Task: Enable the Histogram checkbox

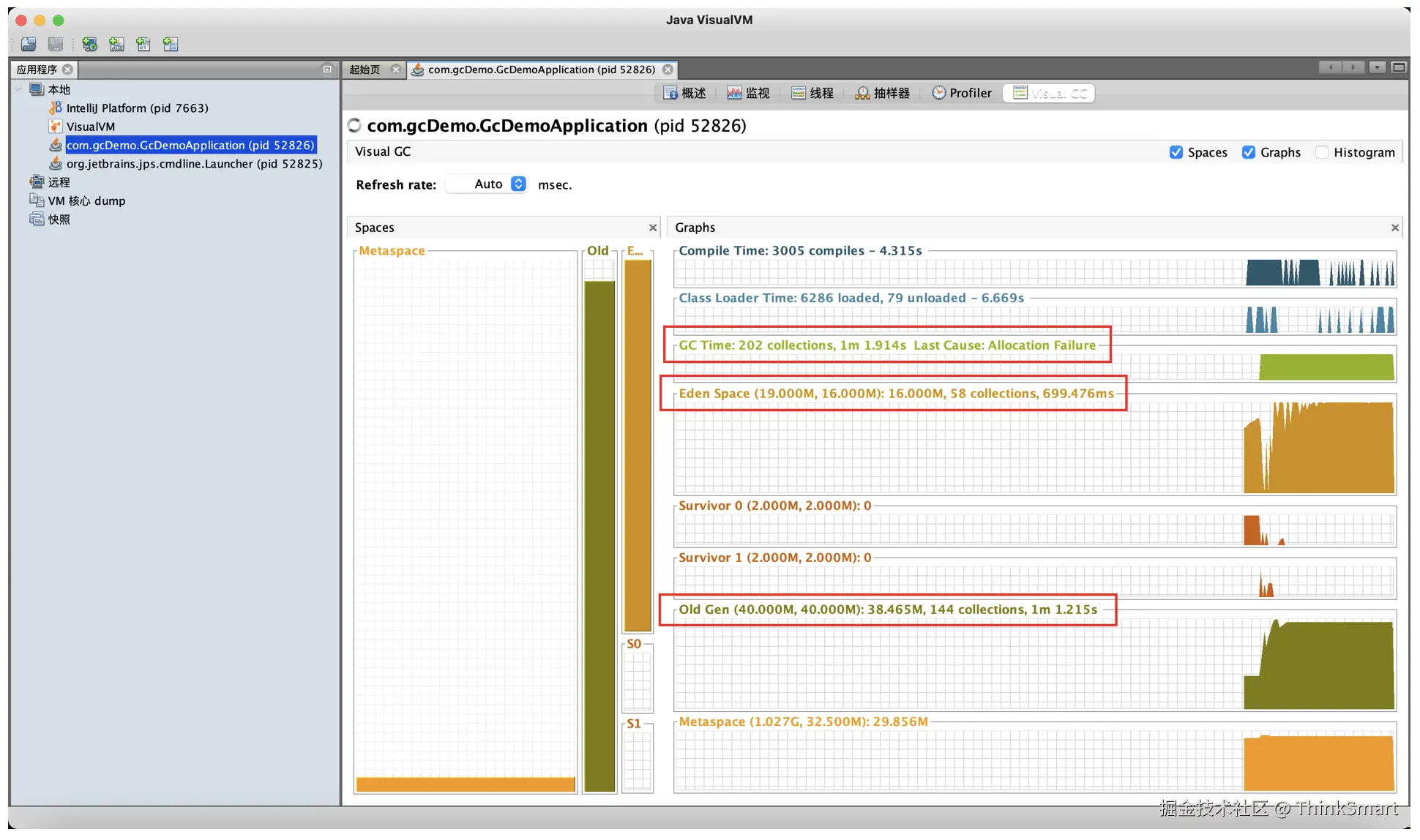Action: [x=1322, y=152]
